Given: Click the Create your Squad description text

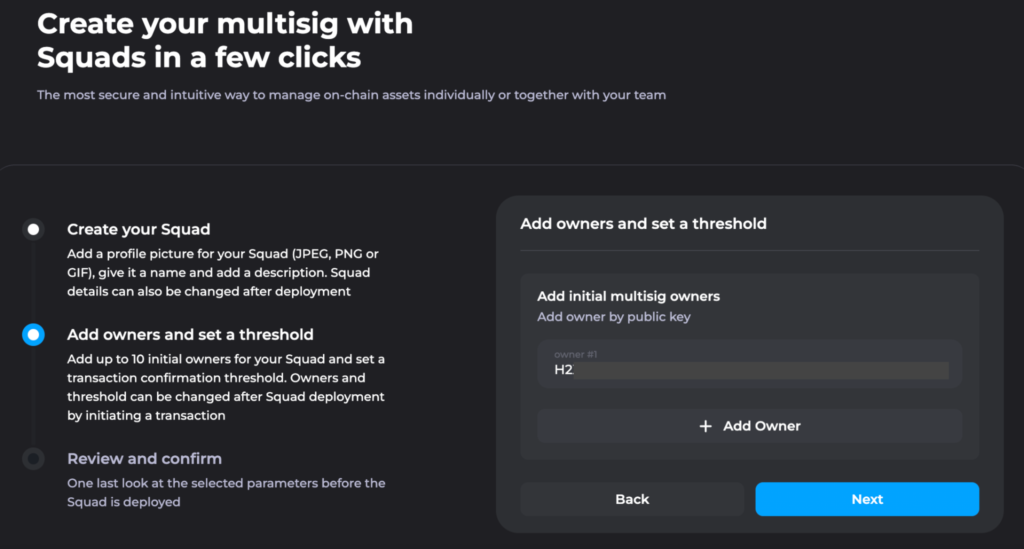Looking at the screenshot, I should click(x=223, y=273).
